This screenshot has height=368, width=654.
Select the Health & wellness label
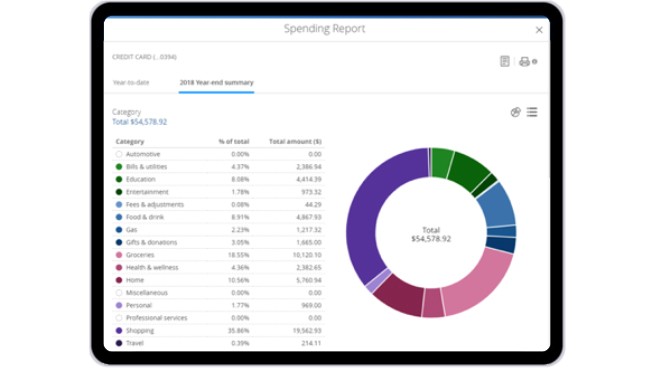[x=152, y=267]
